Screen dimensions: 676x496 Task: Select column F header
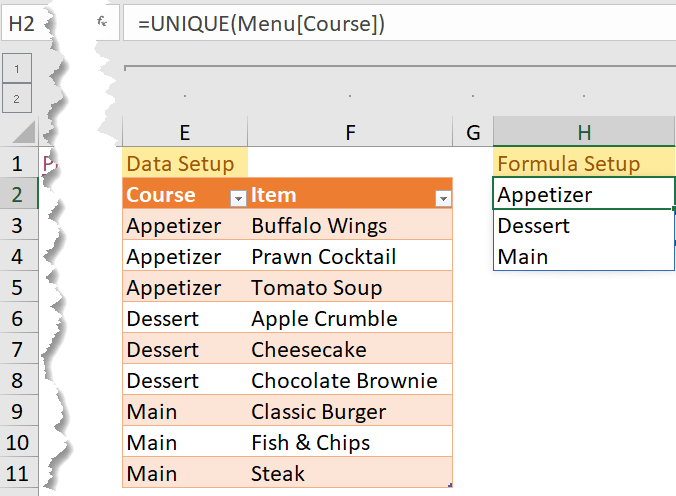(349, 132)
